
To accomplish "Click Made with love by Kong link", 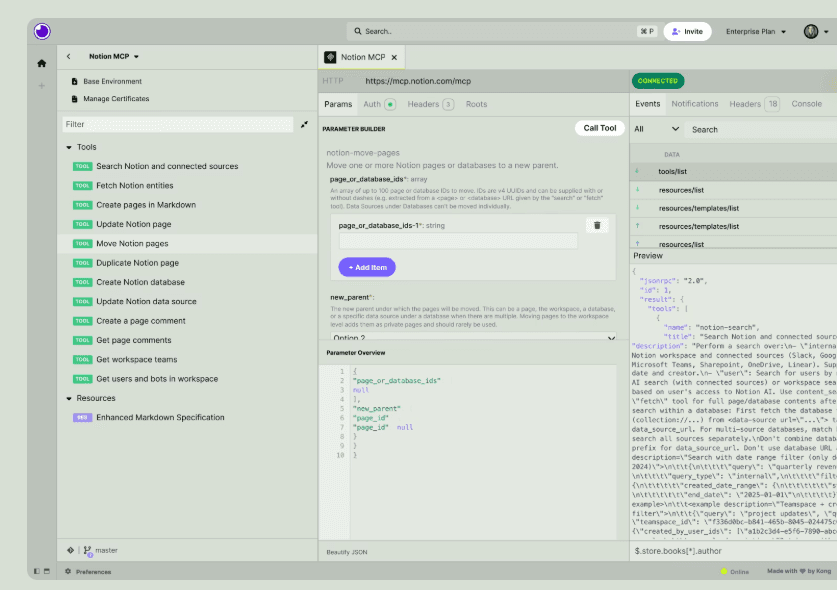I will click(x=799, y=571).
